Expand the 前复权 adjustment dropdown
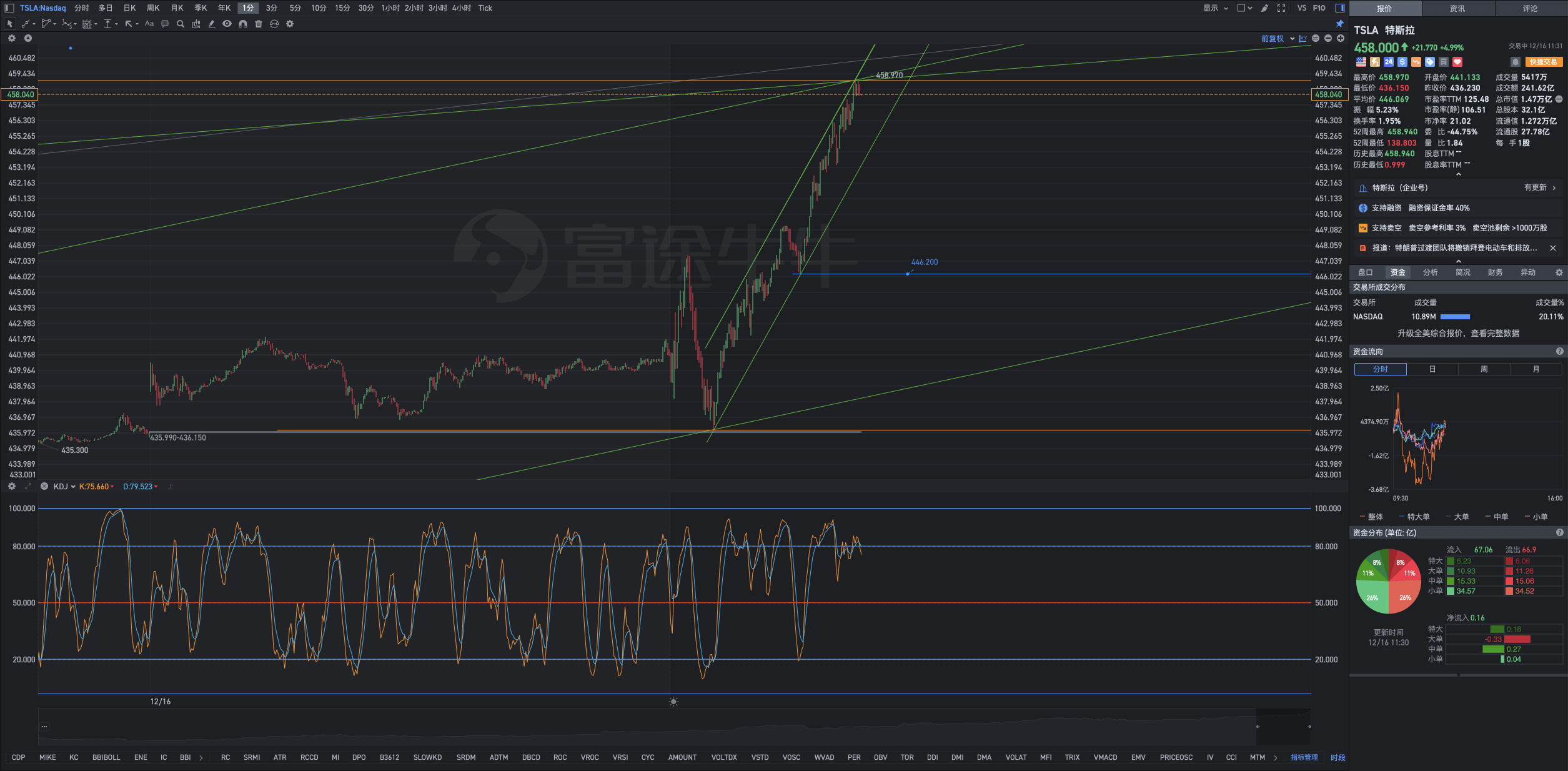The image size is (1568, 771). coord(1278,39)
